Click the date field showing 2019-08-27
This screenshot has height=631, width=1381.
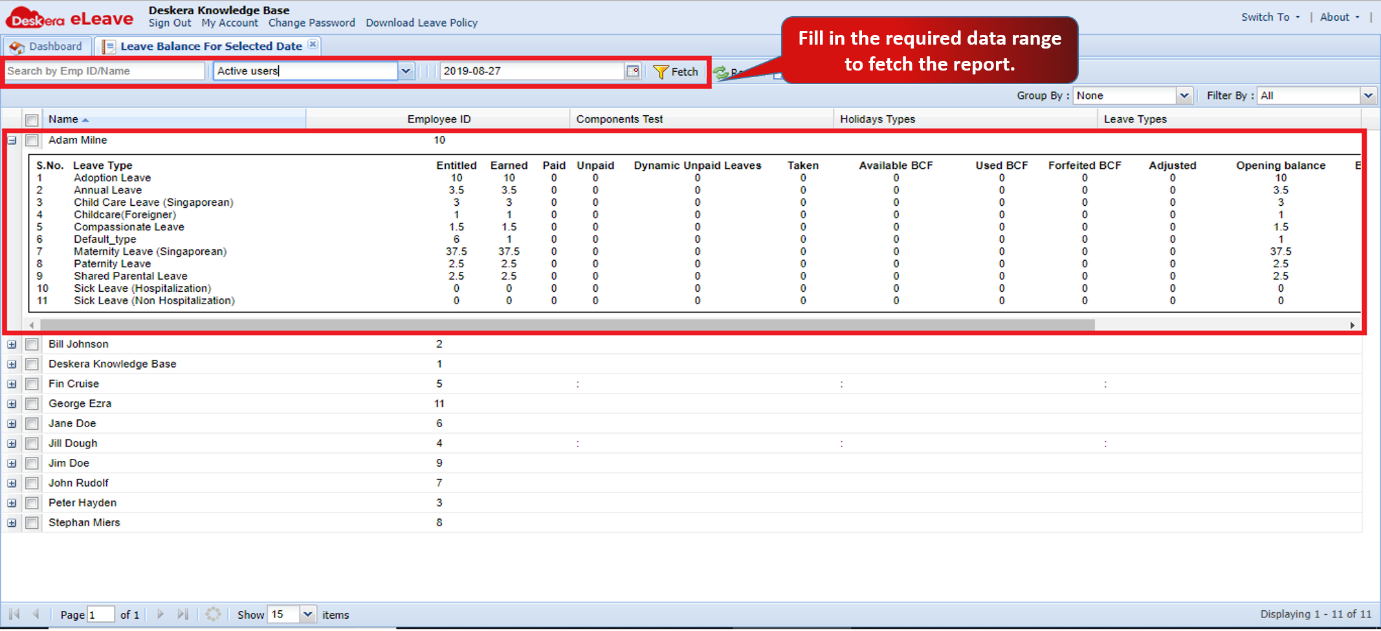(x=532, y=71)
